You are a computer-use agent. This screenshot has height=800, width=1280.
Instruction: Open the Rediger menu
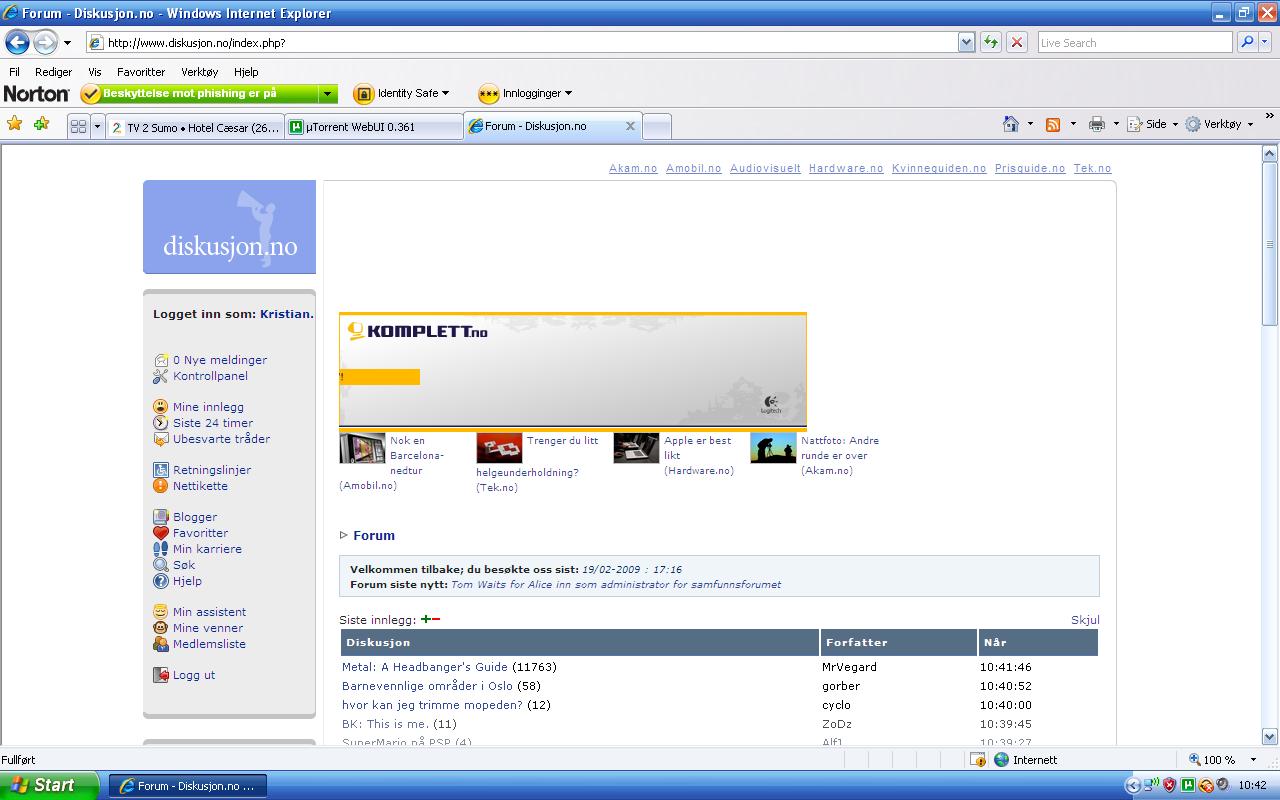53,72
